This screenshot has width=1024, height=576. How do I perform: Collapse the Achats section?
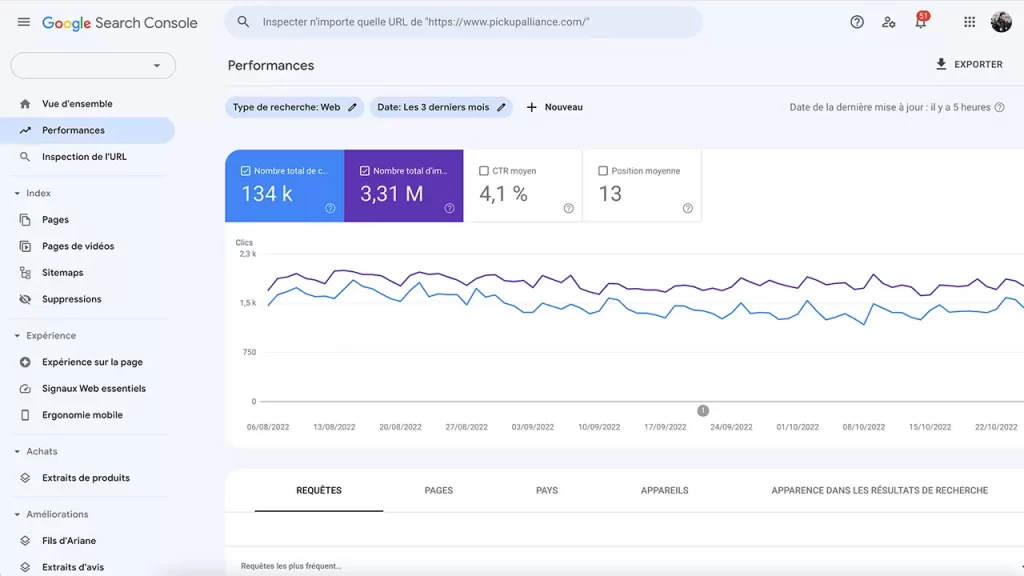coord(17,451)
